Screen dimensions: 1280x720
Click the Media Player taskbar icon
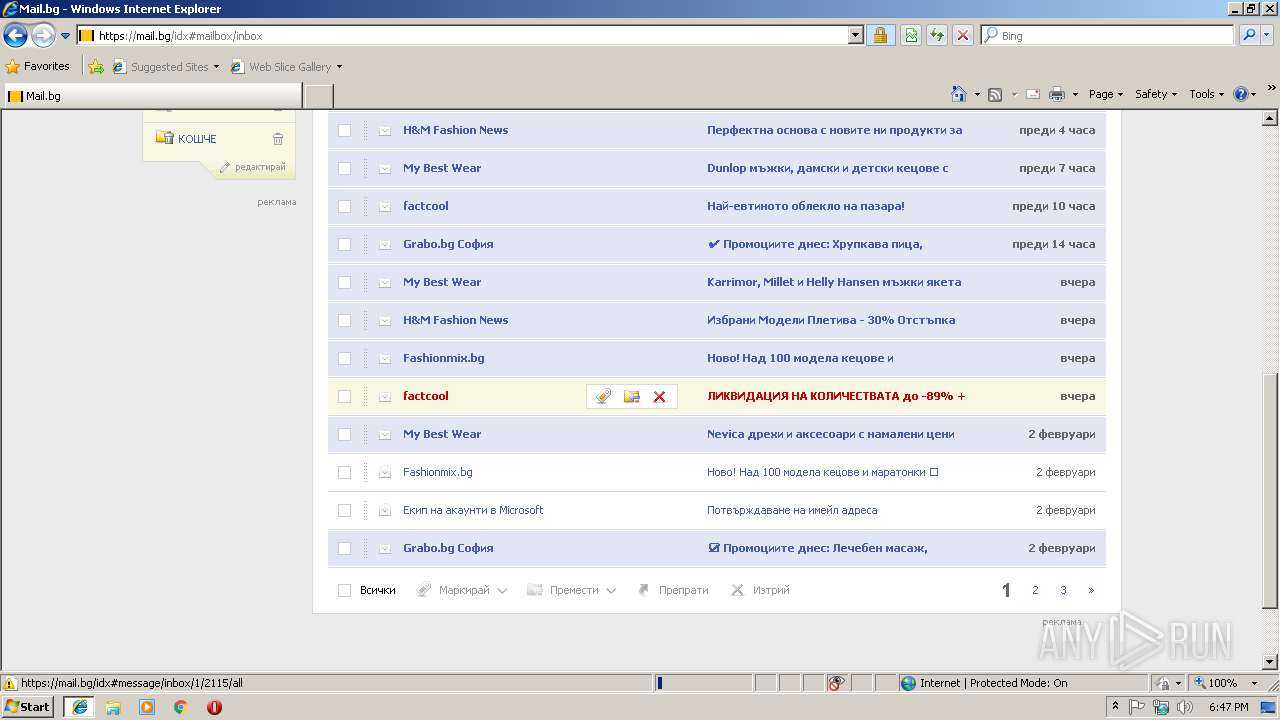147,707
